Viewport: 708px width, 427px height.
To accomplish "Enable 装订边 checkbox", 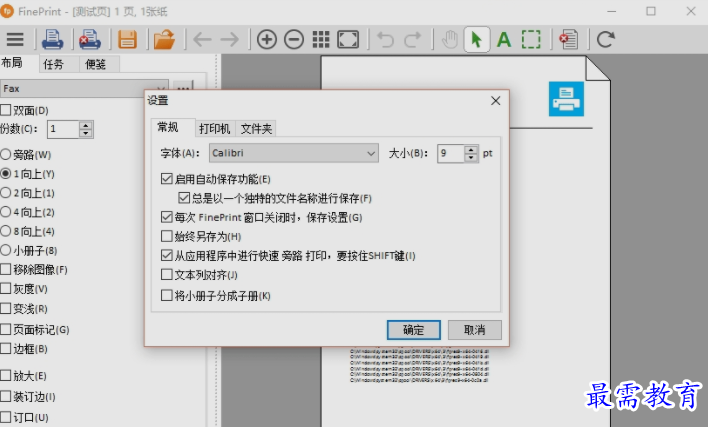I will click(x=6, y=397).
